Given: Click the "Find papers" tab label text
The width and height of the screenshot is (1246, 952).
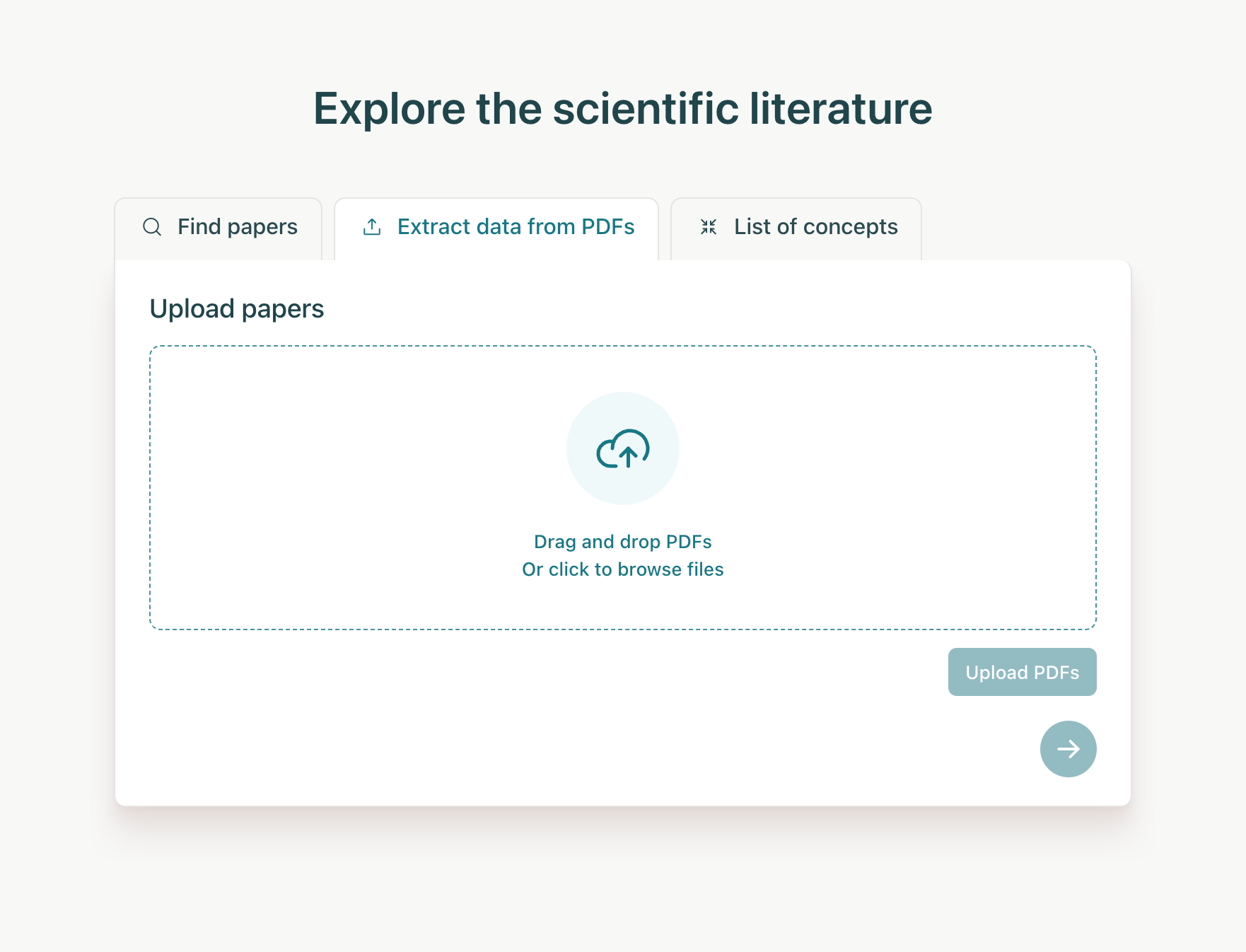Looking at the screenshot, I should click(x=238, y=227).
